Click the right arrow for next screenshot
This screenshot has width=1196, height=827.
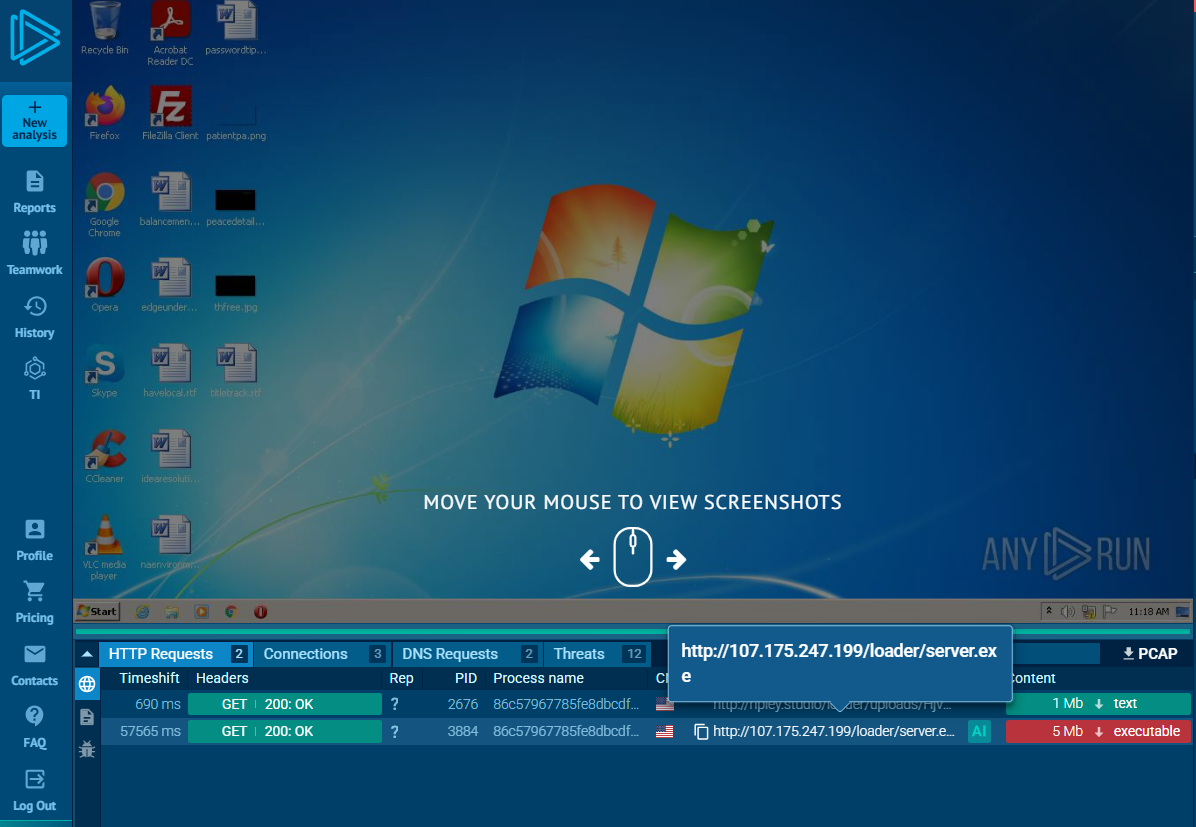(676, 560)
